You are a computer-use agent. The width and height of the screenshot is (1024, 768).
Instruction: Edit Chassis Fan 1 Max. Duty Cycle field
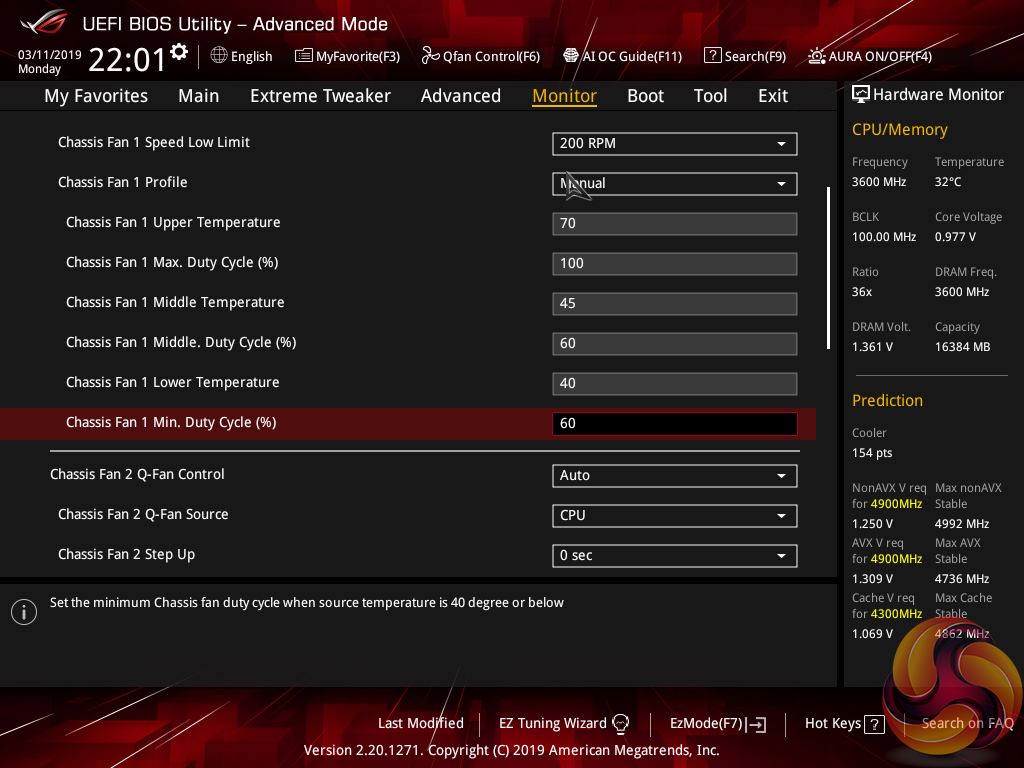675,263
